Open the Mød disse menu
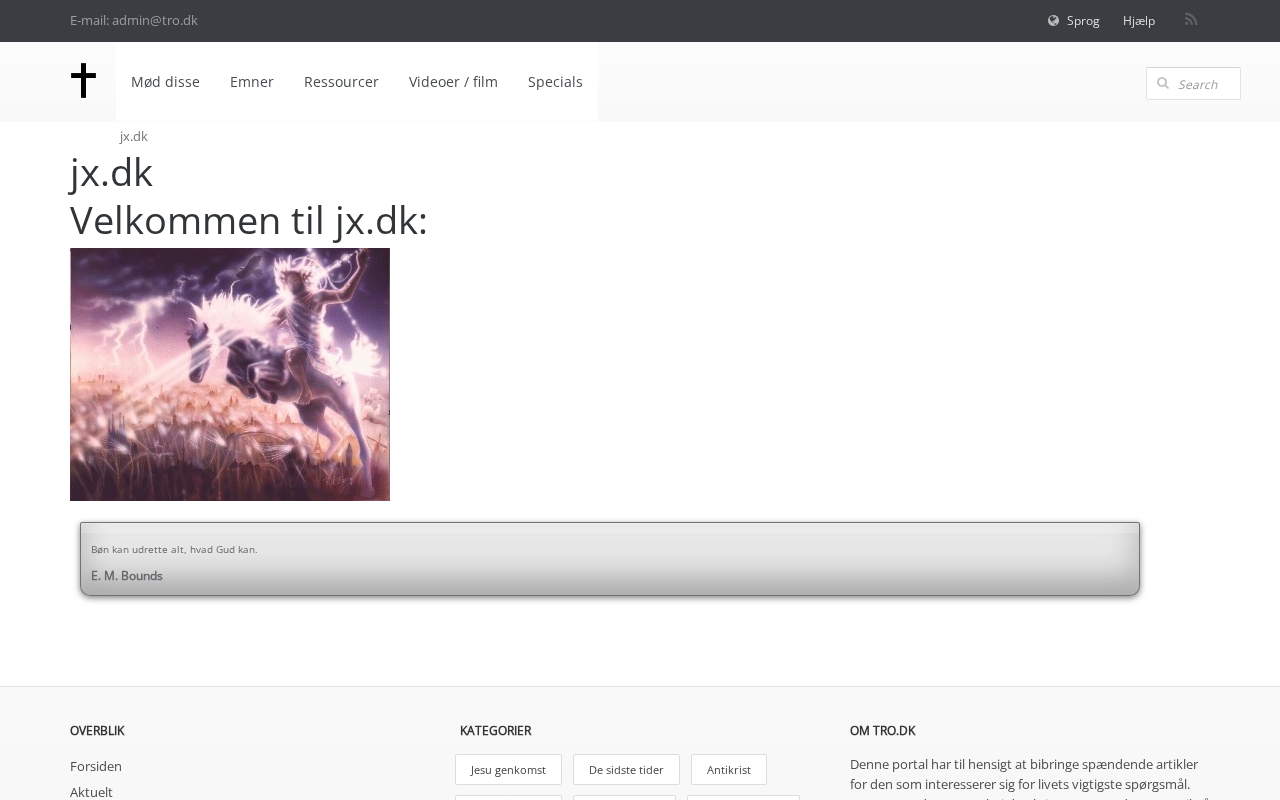 [x=165, y=82]
